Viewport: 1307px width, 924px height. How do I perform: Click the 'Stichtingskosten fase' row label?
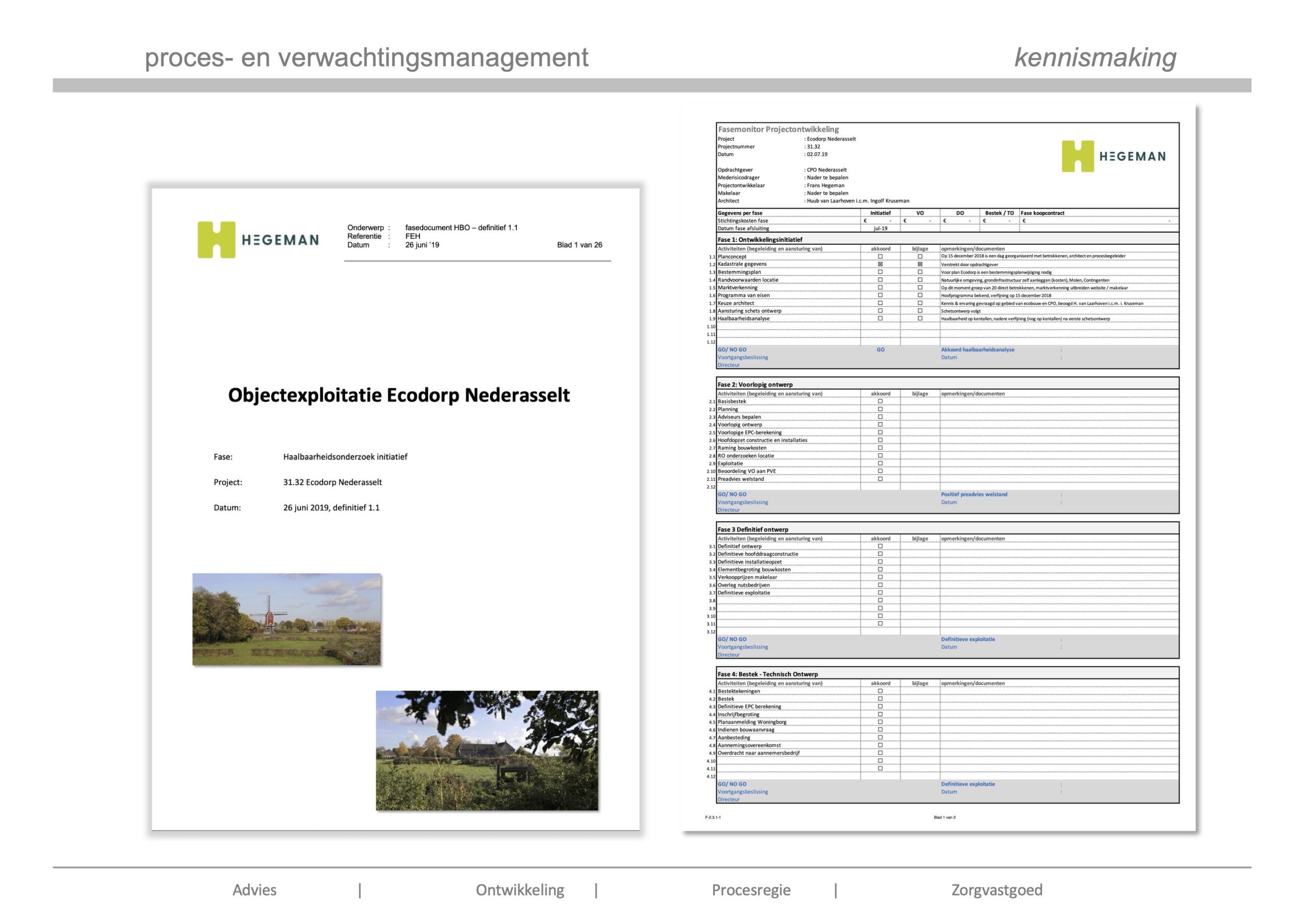(x=742, y=221)
